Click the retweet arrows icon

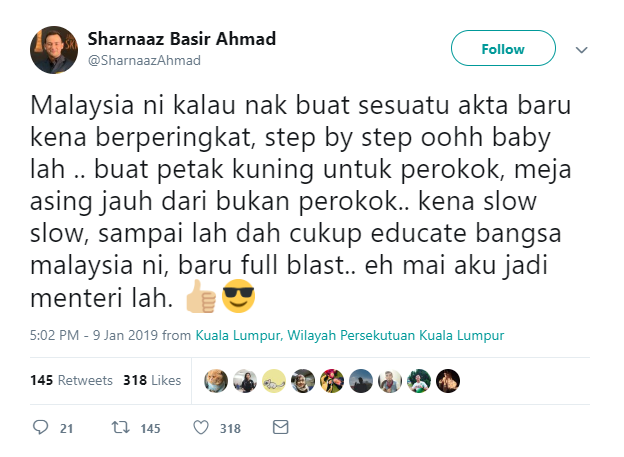[x=120, y=428]
